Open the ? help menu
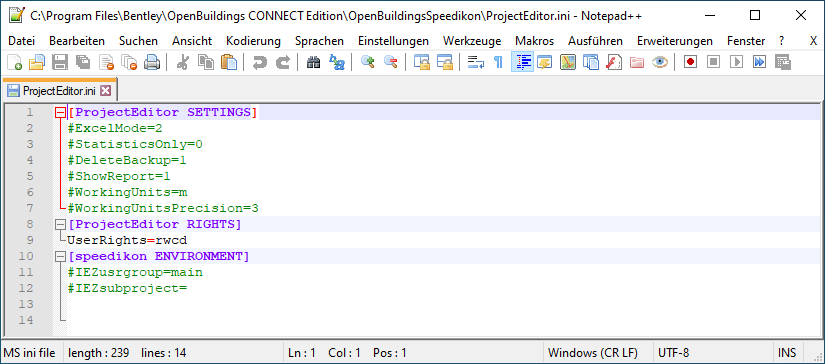Screen dimensions: 825x364 click(782, 41)
